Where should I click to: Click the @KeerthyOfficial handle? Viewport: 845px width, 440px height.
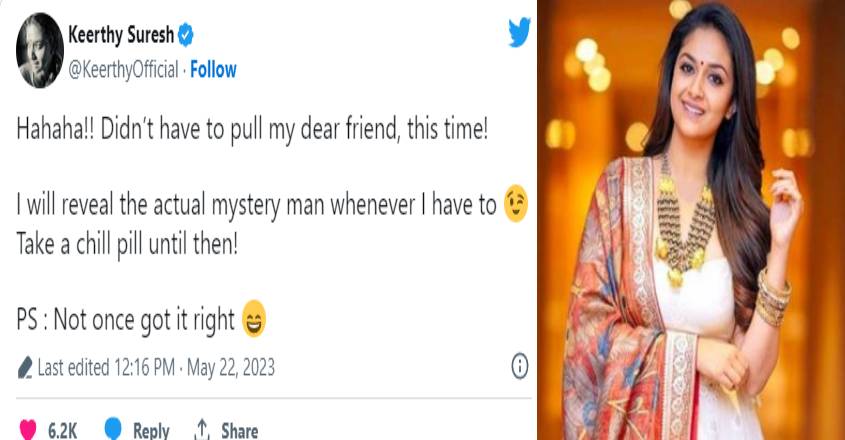122,70
